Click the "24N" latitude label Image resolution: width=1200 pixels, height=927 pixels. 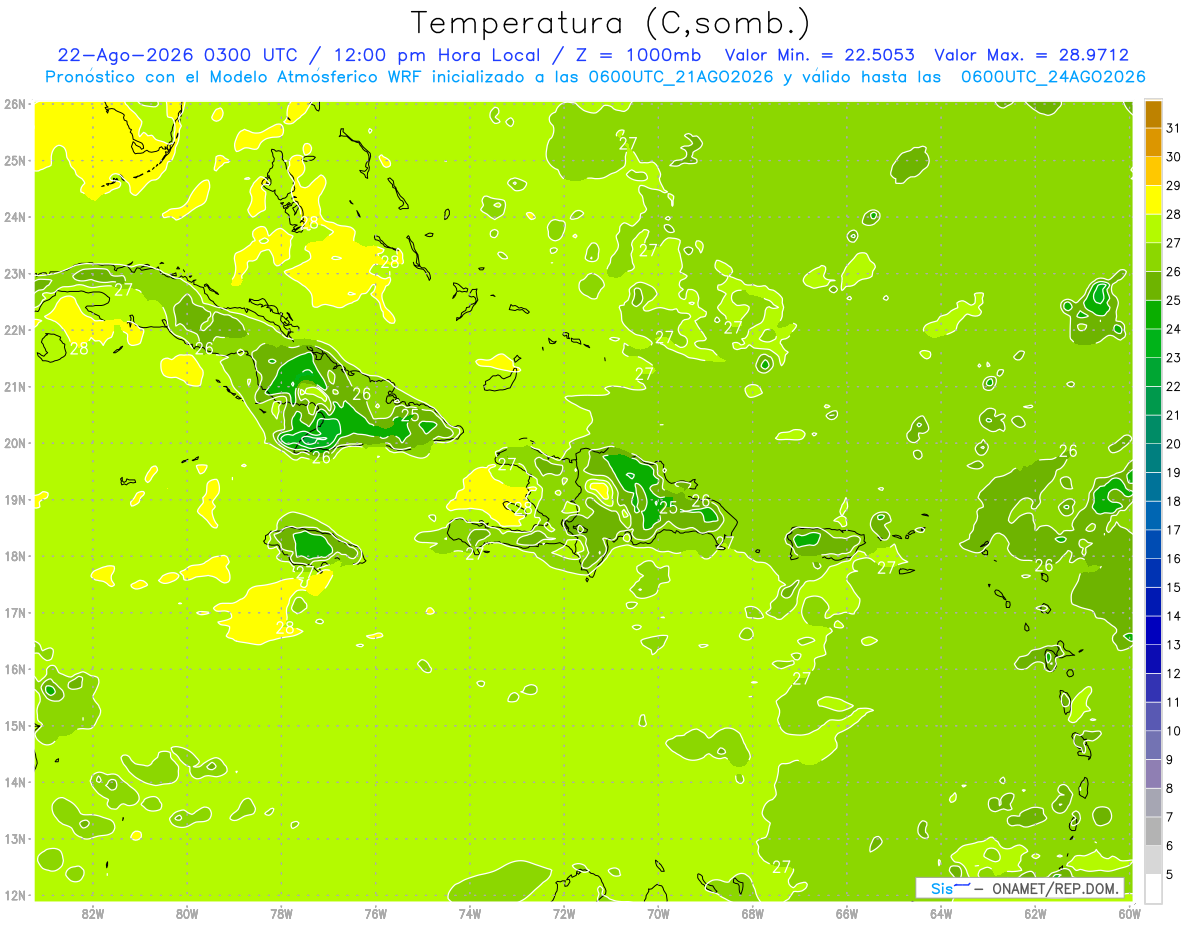(15, 217)
